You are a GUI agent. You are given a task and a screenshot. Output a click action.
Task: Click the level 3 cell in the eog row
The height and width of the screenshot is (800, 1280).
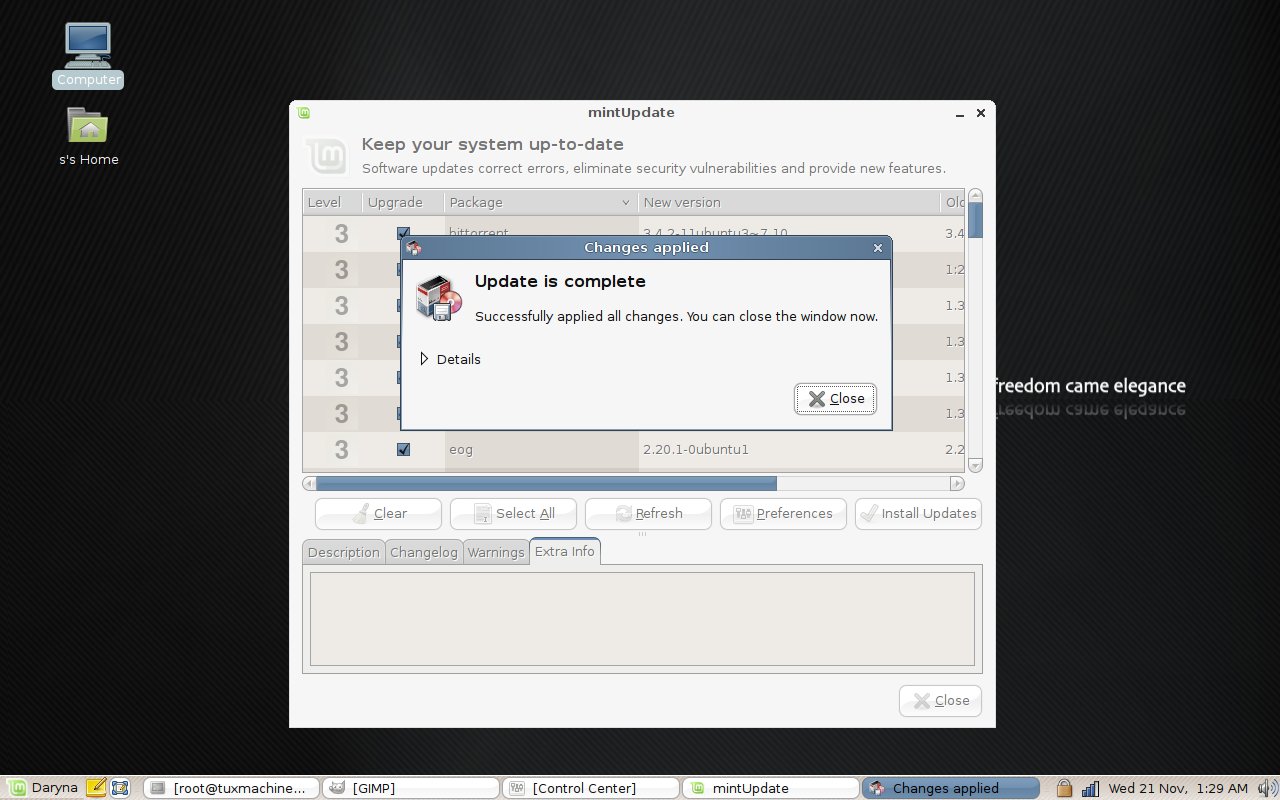pyautogui.click(x=341, y=450)
